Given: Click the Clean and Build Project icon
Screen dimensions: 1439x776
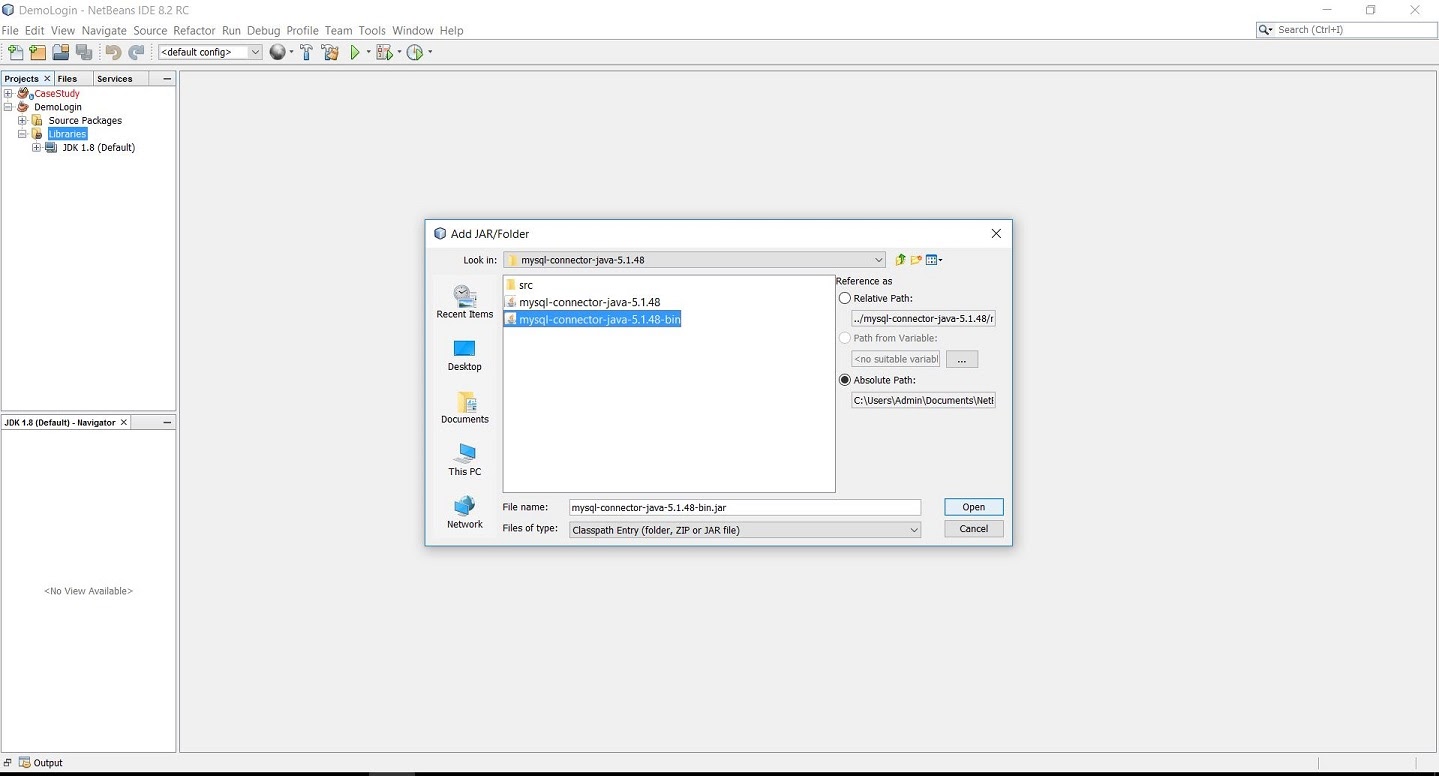Looking at the screenshot, I should click(330, 52).
